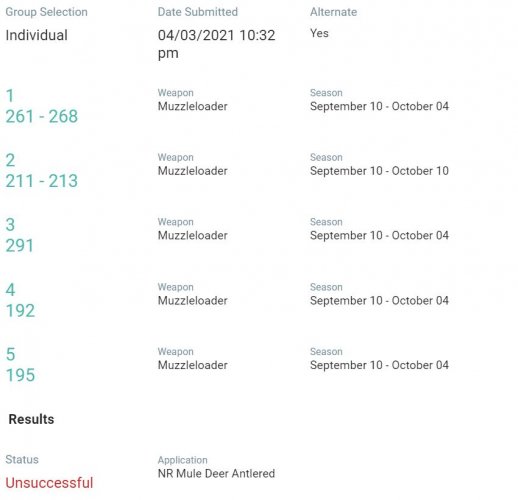Click choice 4 season September 10 - October 04
The width and height of the screenshot is (518, 500).
tap(379, 301)
